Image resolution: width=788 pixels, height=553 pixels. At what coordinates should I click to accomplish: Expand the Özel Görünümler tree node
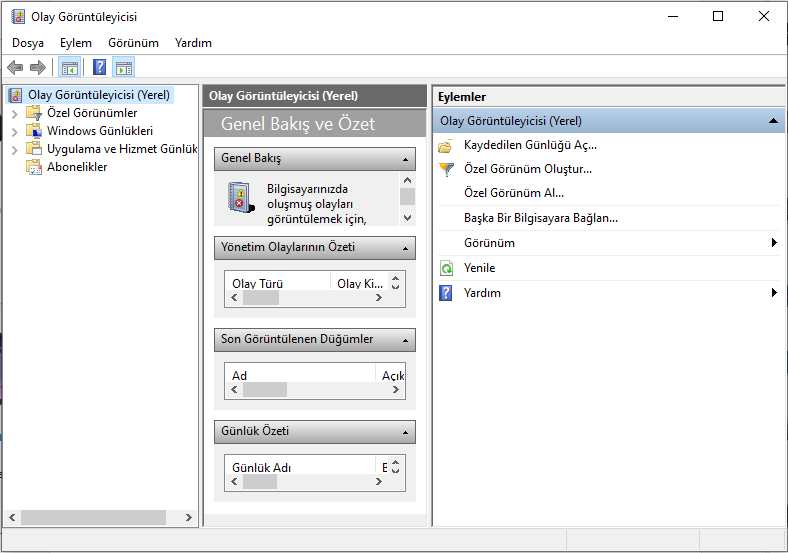15,114
